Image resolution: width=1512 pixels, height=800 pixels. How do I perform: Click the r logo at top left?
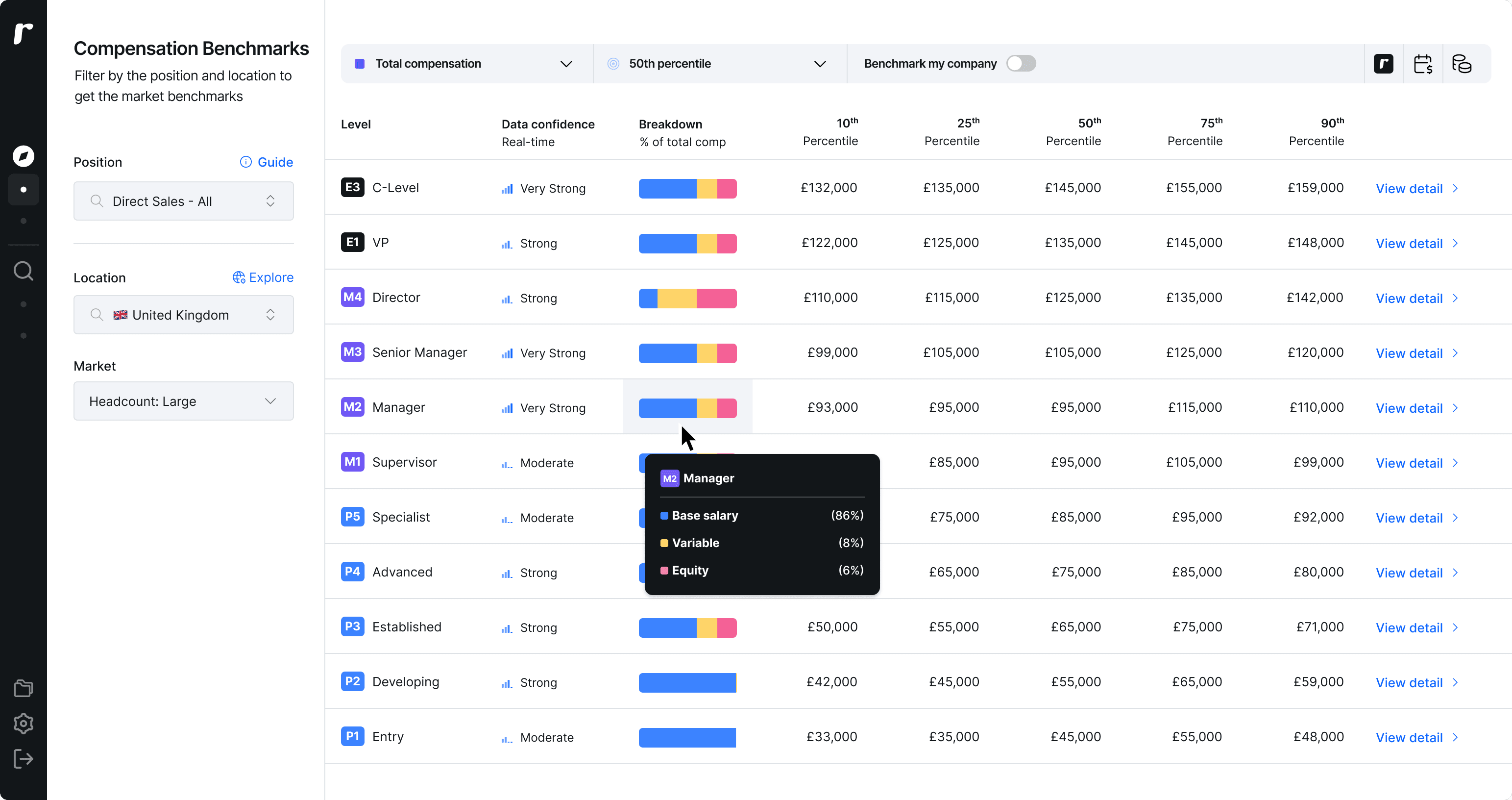pos(24,33)
